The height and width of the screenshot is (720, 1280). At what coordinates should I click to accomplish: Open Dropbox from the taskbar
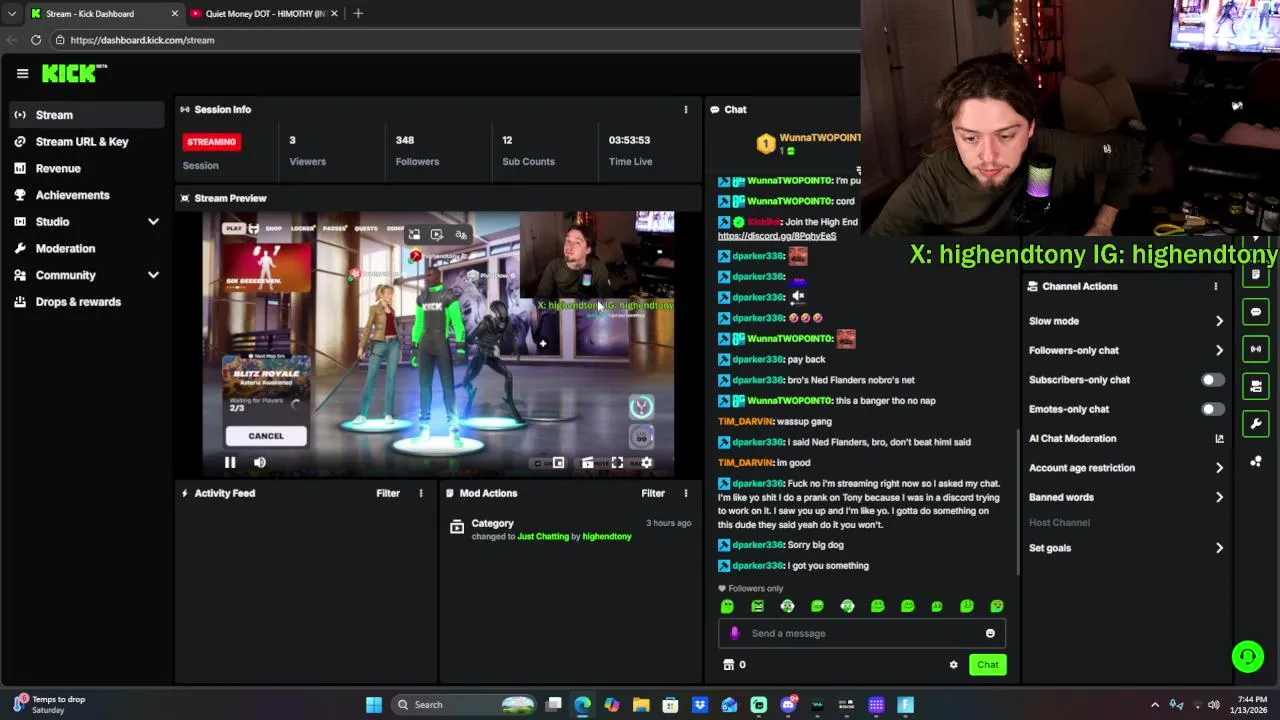click(x=700, y=705)
